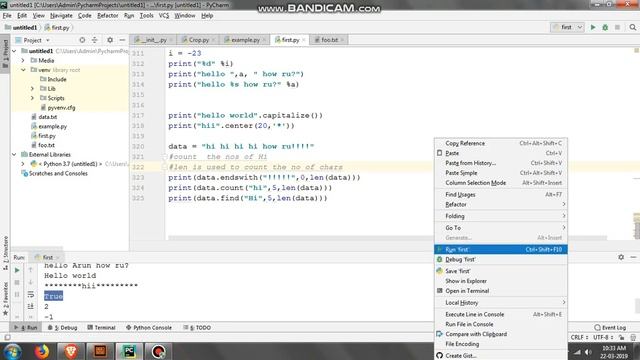Click the Brave browser taskbar icon

pyautogui.click(x=71, y=351)
